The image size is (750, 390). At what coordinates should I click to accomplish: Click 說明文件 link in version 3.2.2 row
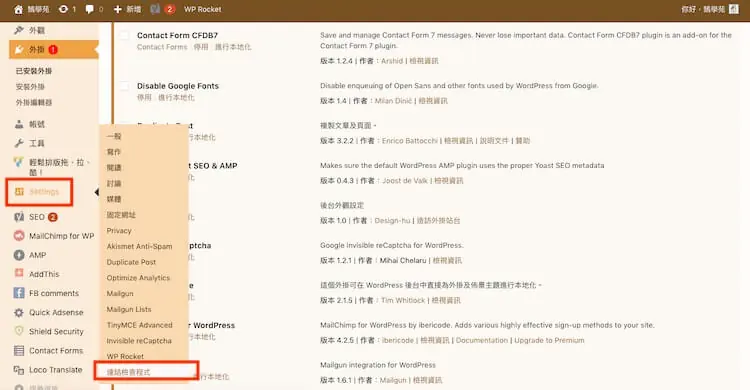click(494, 141)
